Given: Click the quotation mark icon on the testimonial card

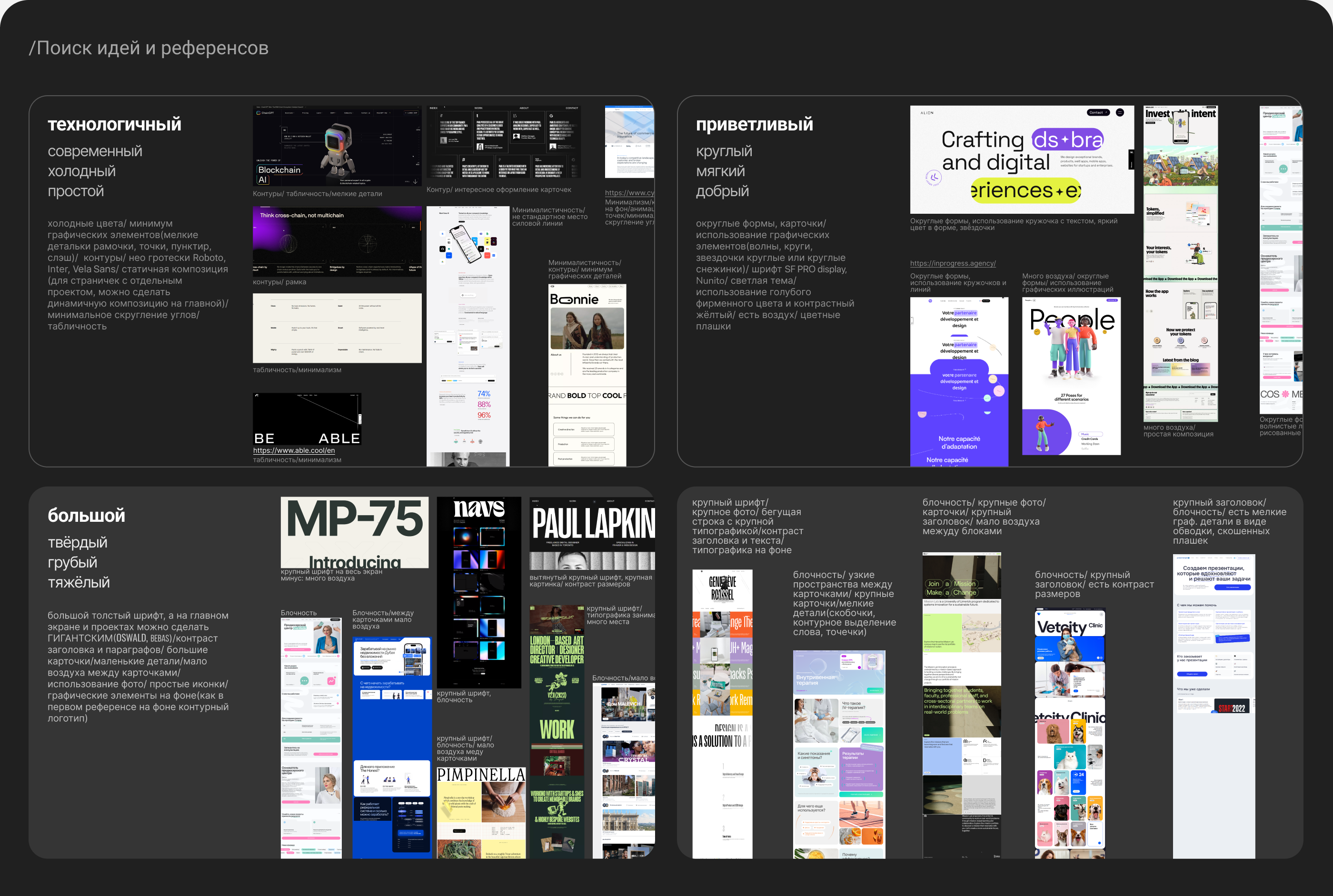Looking at the screenshot, I should tap(285, 130).
